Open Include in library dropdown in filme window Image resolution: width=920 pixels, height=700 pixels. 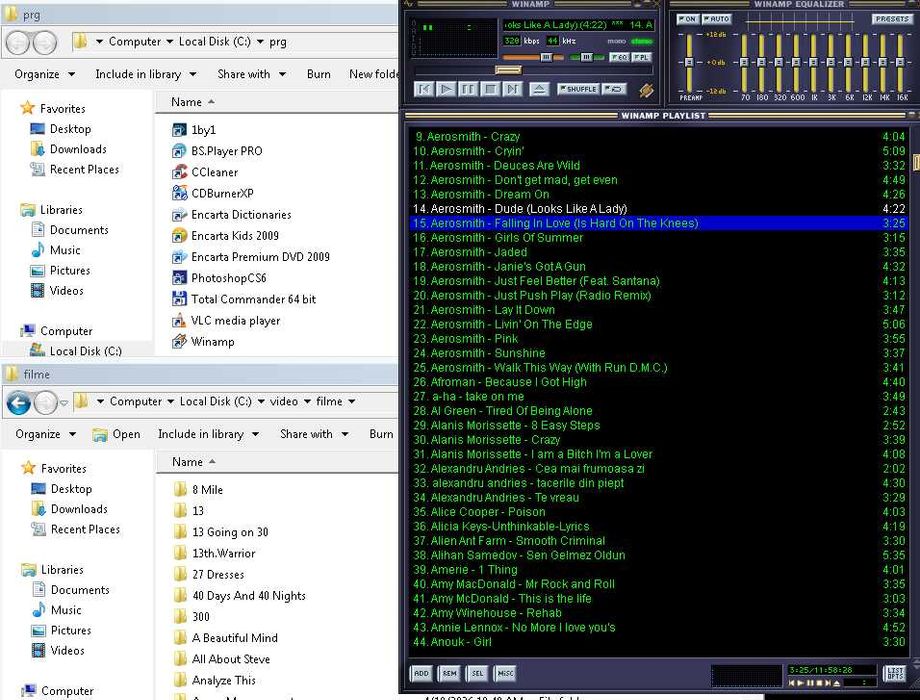pyautogui.click(x=208, y=434)
